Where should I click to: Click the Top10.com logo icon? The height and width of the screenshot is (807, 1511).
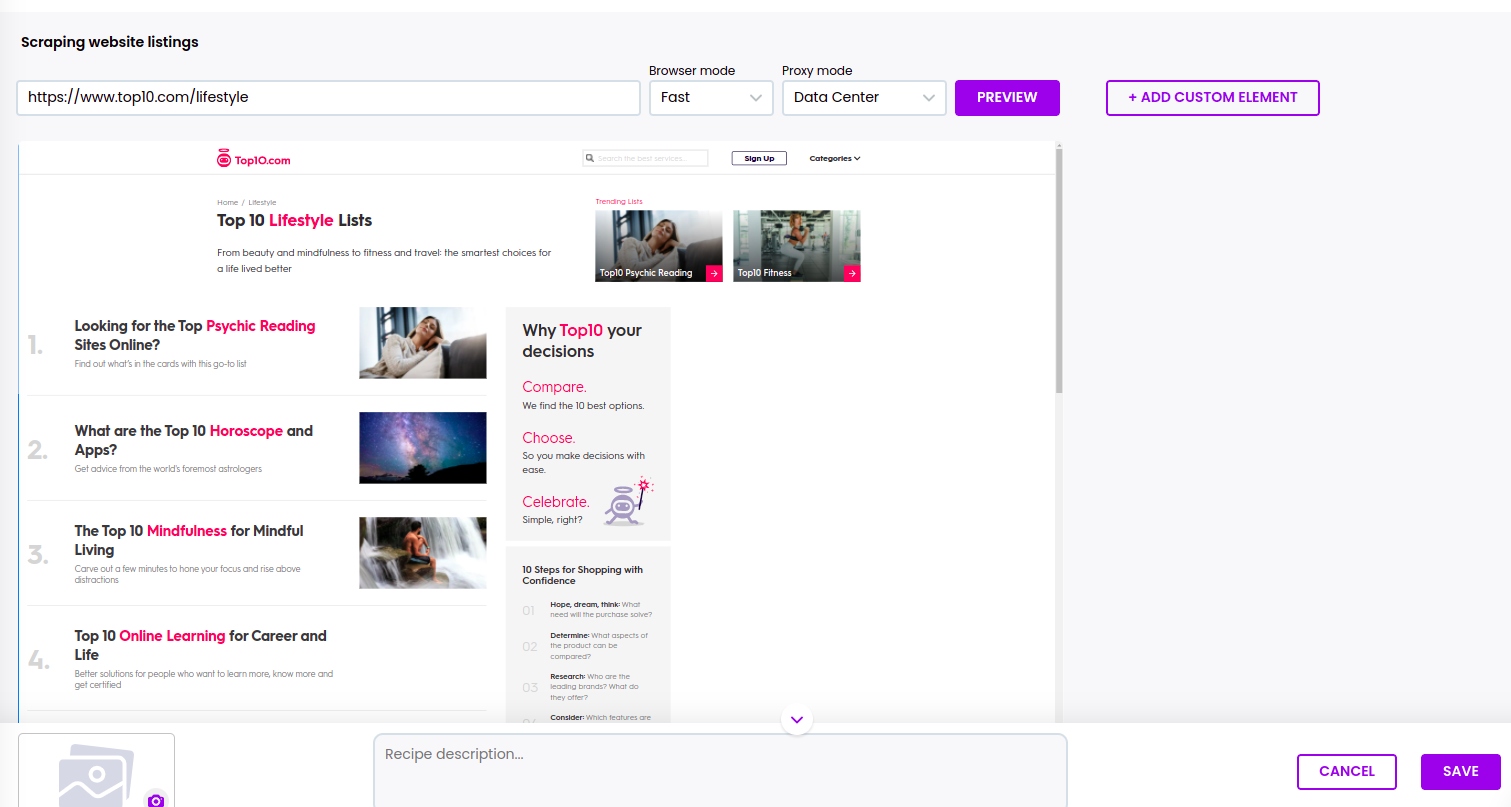click(224, 159)
